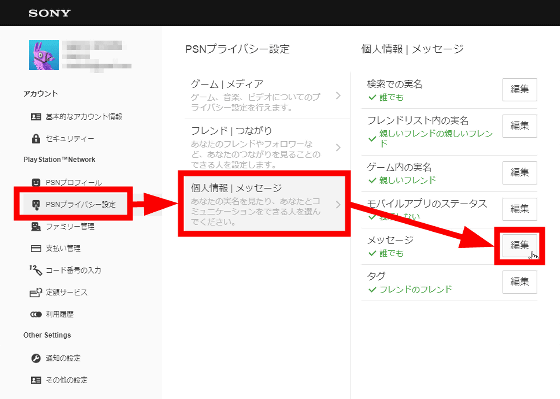The width and height of the screenshot is (560, 399).
Task: Click the 利用履歴 history icon
Action: 36,314
